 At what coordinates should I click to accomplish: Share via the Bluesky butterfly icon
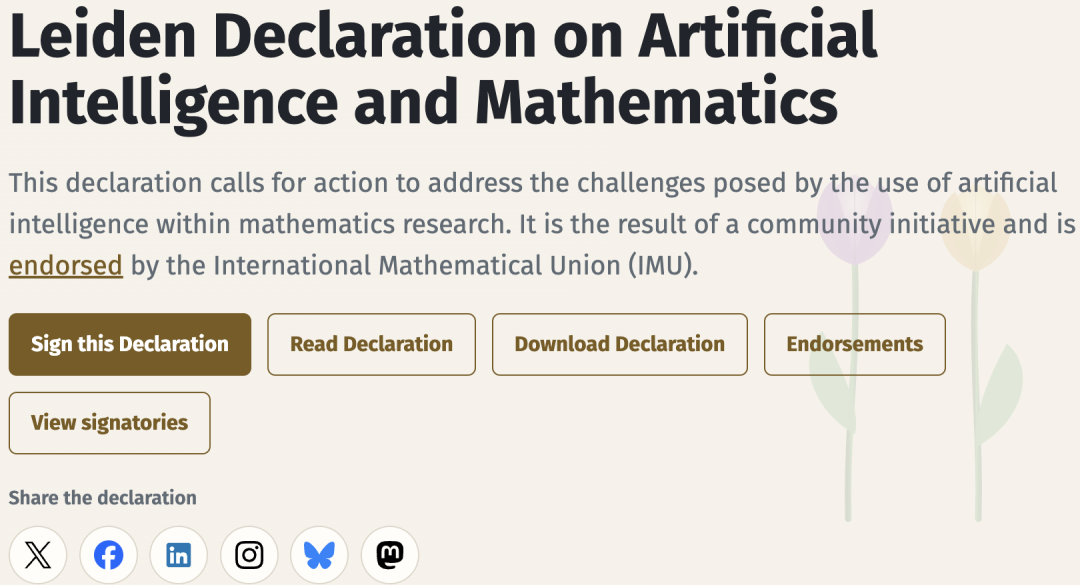tap(319, 555)
